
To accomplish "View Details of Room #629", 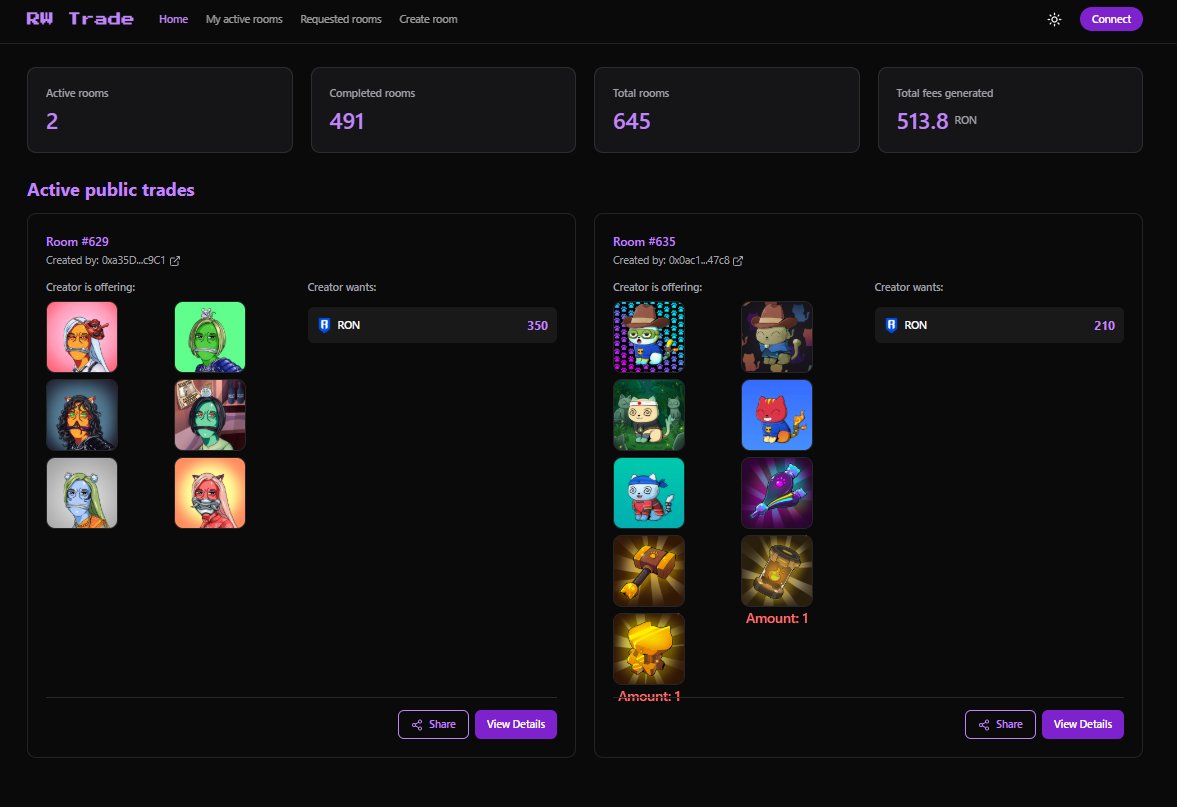I will [x=516, y=724].
